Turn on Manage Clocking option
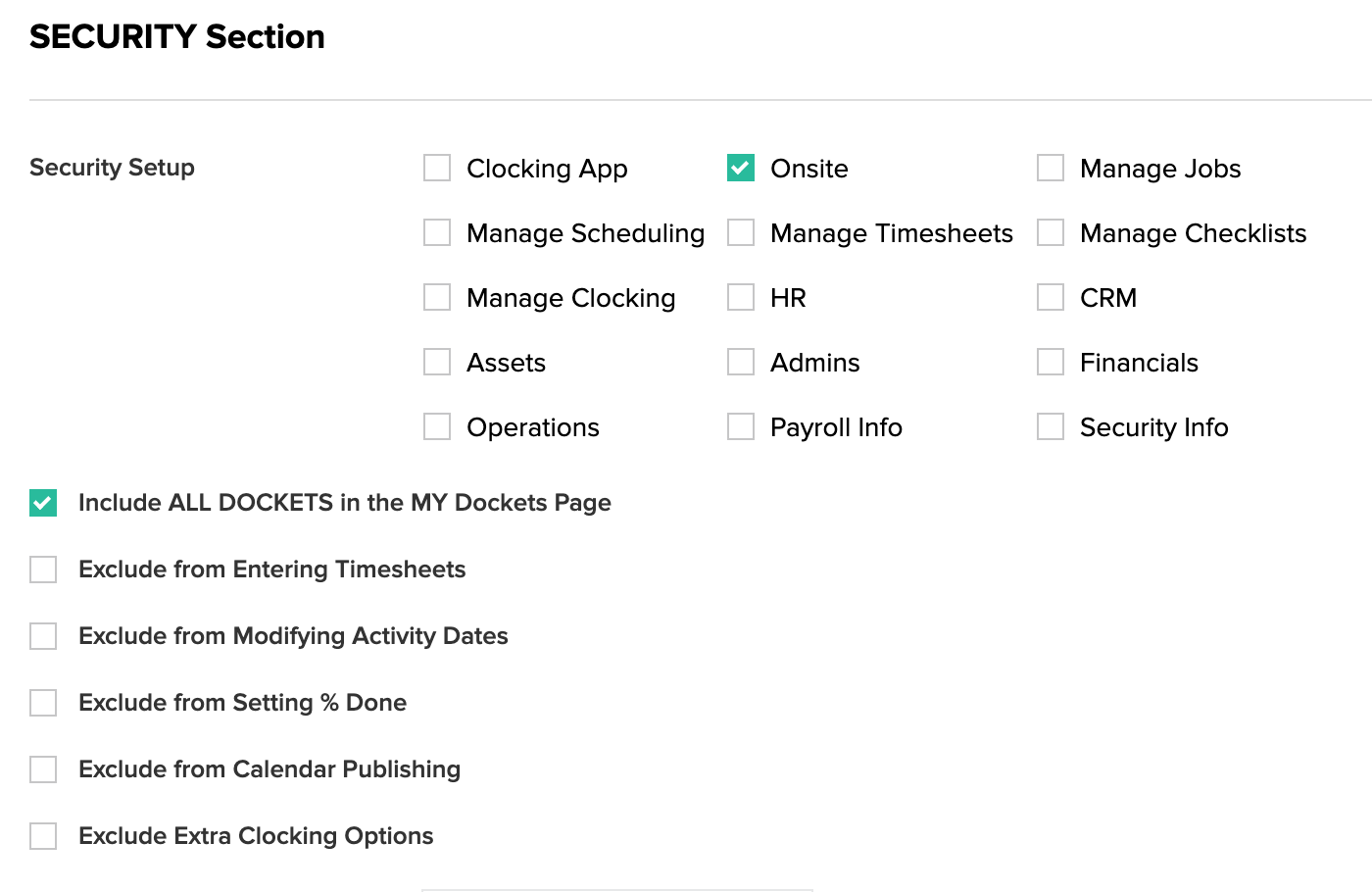The image size is (1372, 892). [437, 297]
